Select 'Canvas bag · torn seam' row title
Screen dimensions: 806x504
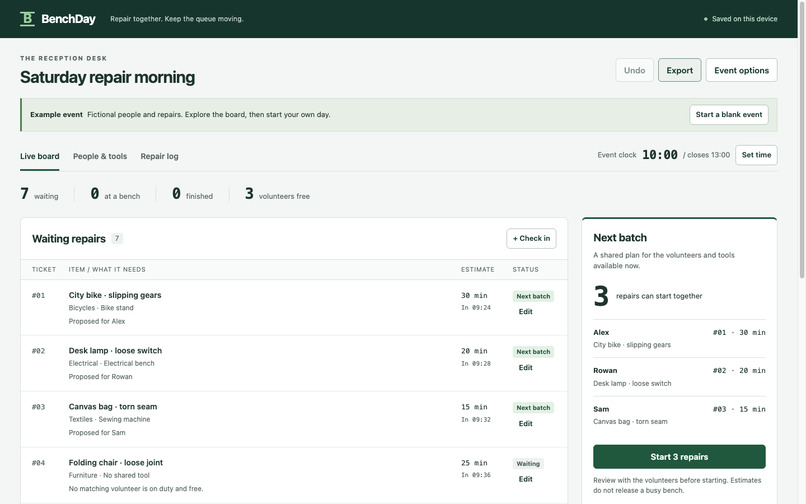(x=113, y=407)
